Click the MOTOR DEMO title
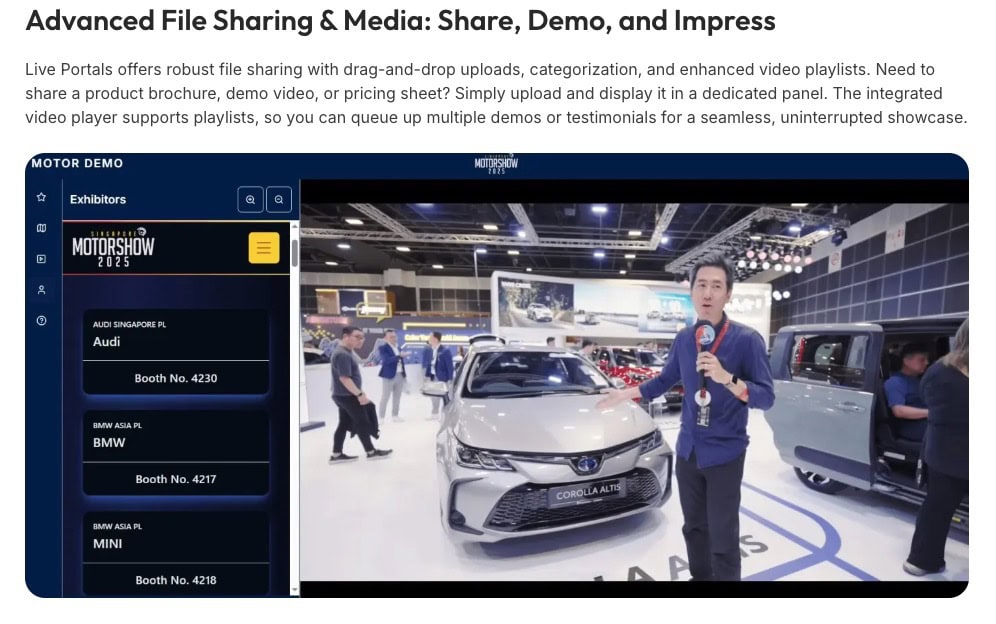 (x=77, y=163)
